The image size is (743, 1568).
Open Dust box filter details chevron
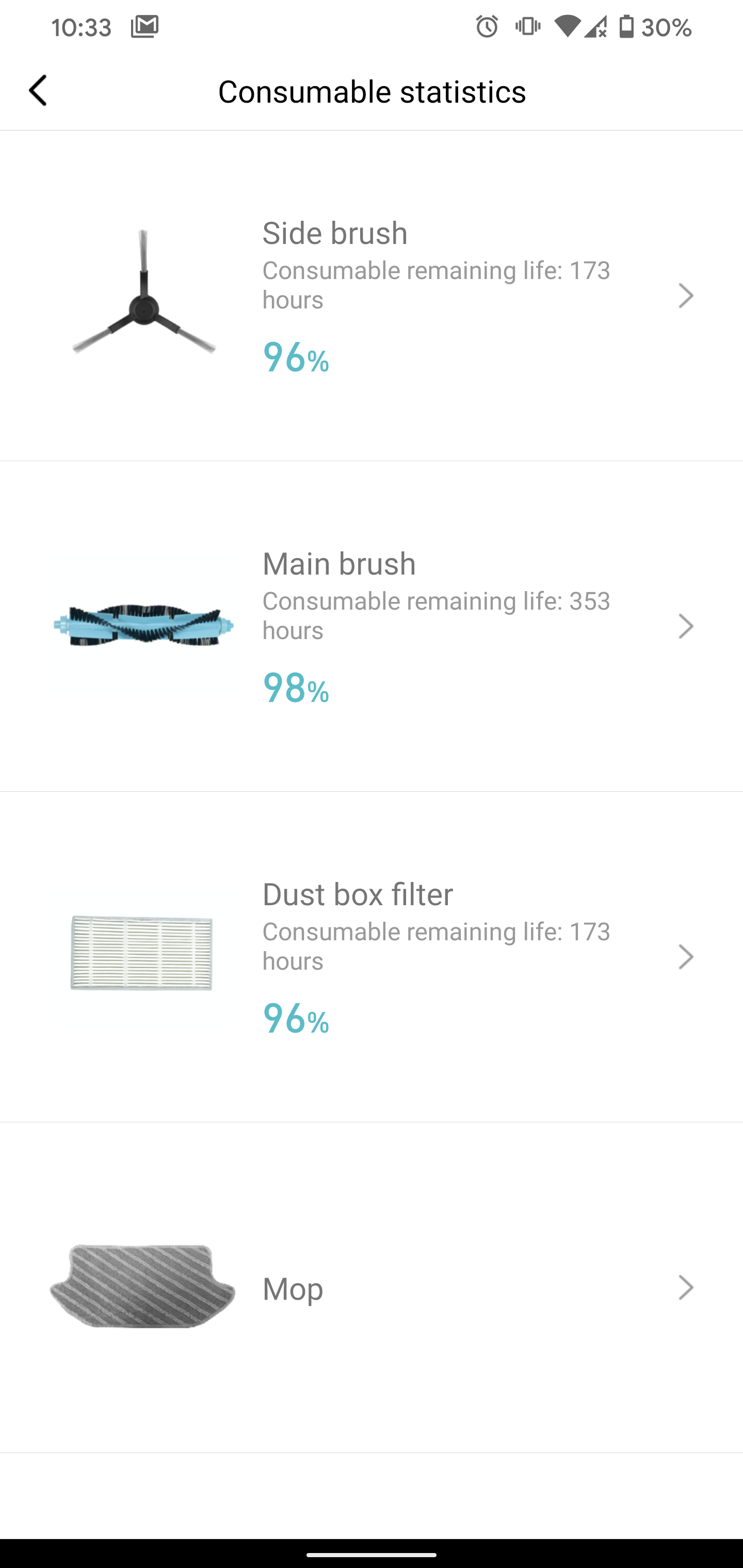click(x=686, y=957)
